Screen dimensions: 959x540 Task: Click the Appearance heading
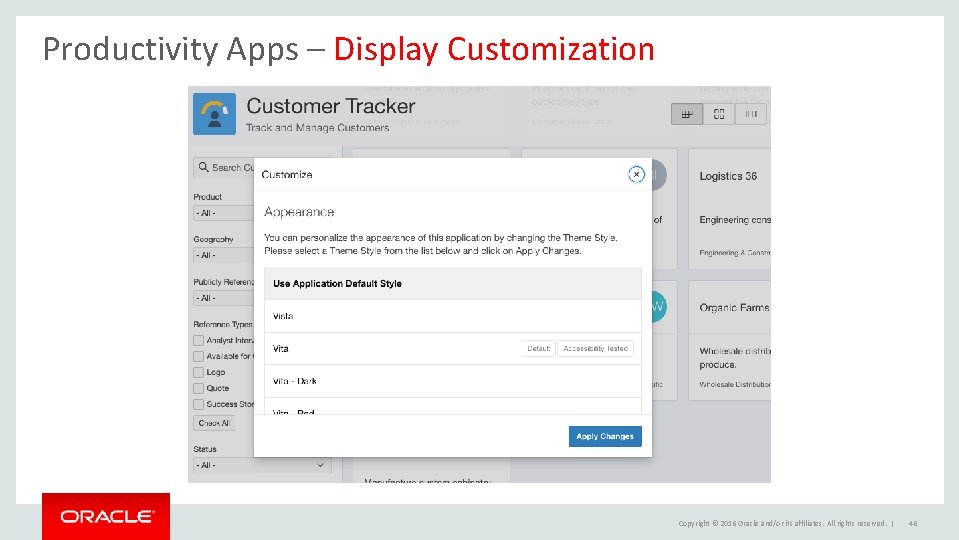(x=299, y=212)
